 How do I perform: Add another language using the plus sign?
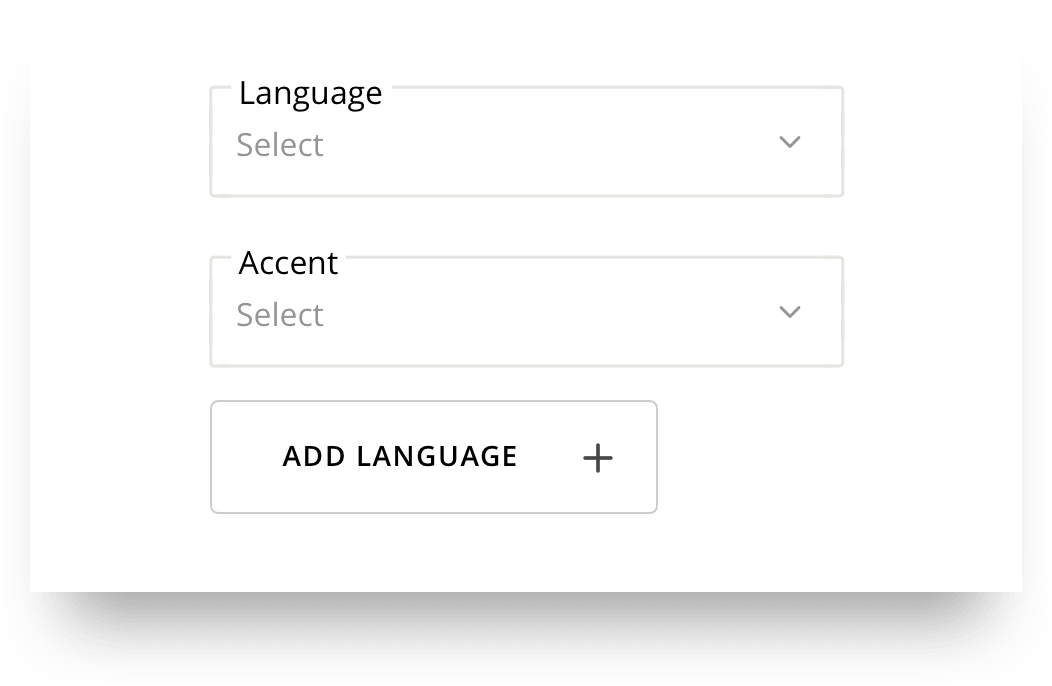(598, 458)
